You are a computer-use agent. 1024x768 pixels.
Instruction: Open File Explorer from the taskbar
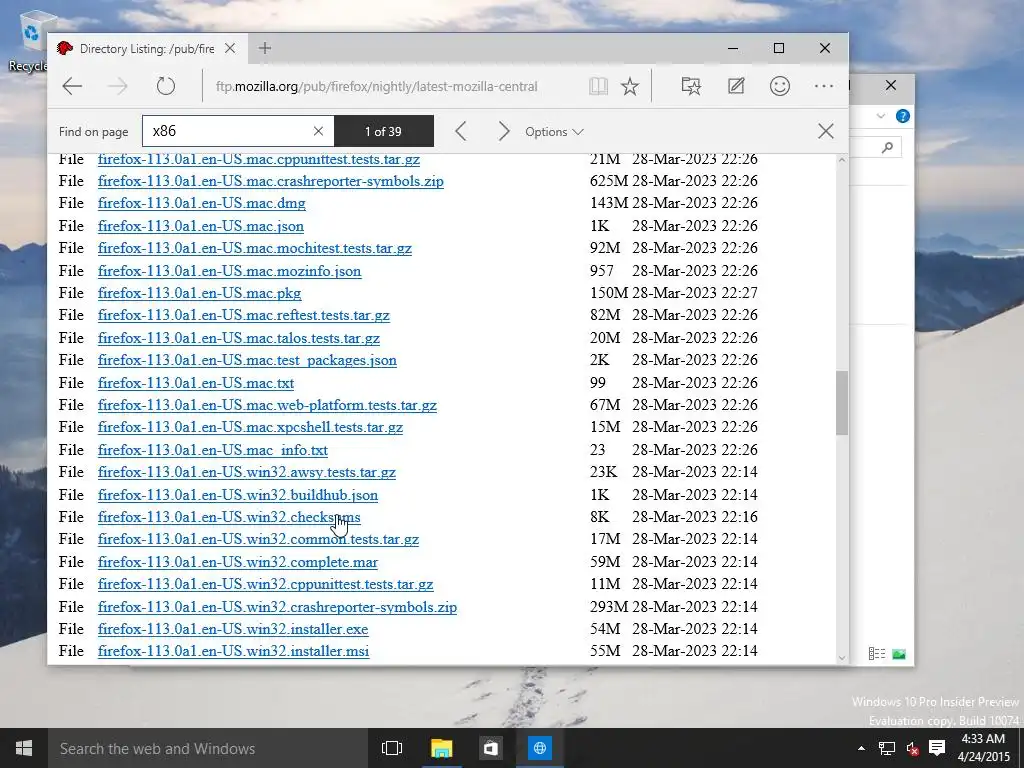(442, 748)
